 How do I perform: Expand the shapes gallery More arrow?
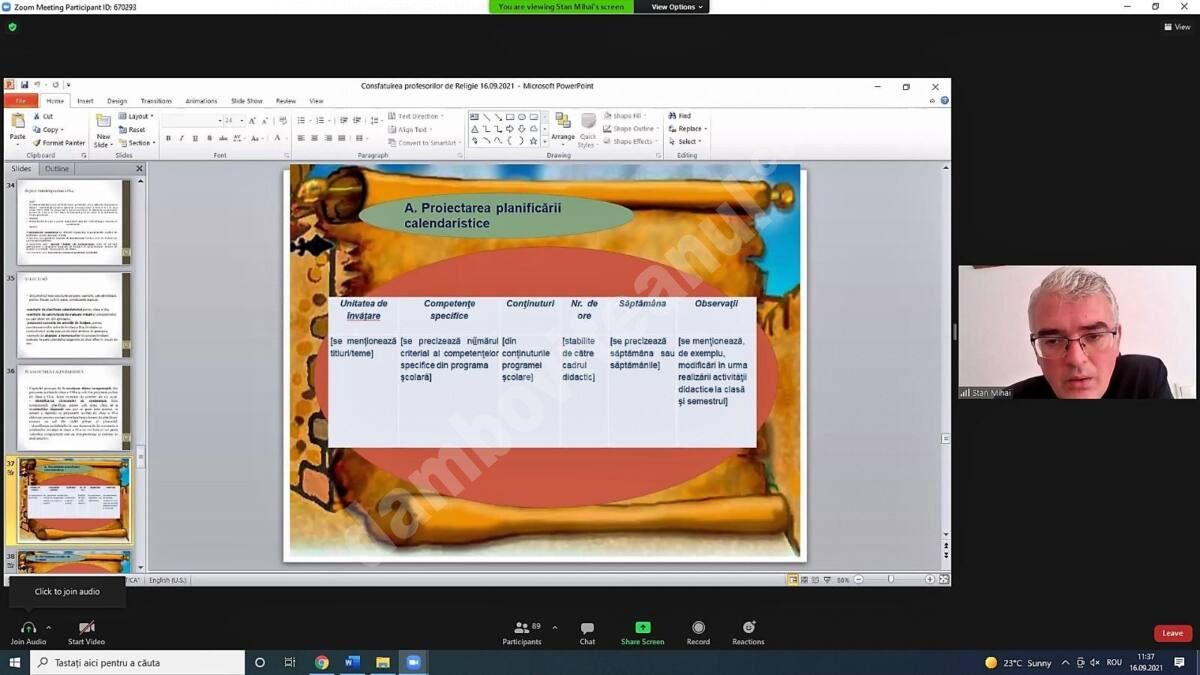[x=545, y=142]
